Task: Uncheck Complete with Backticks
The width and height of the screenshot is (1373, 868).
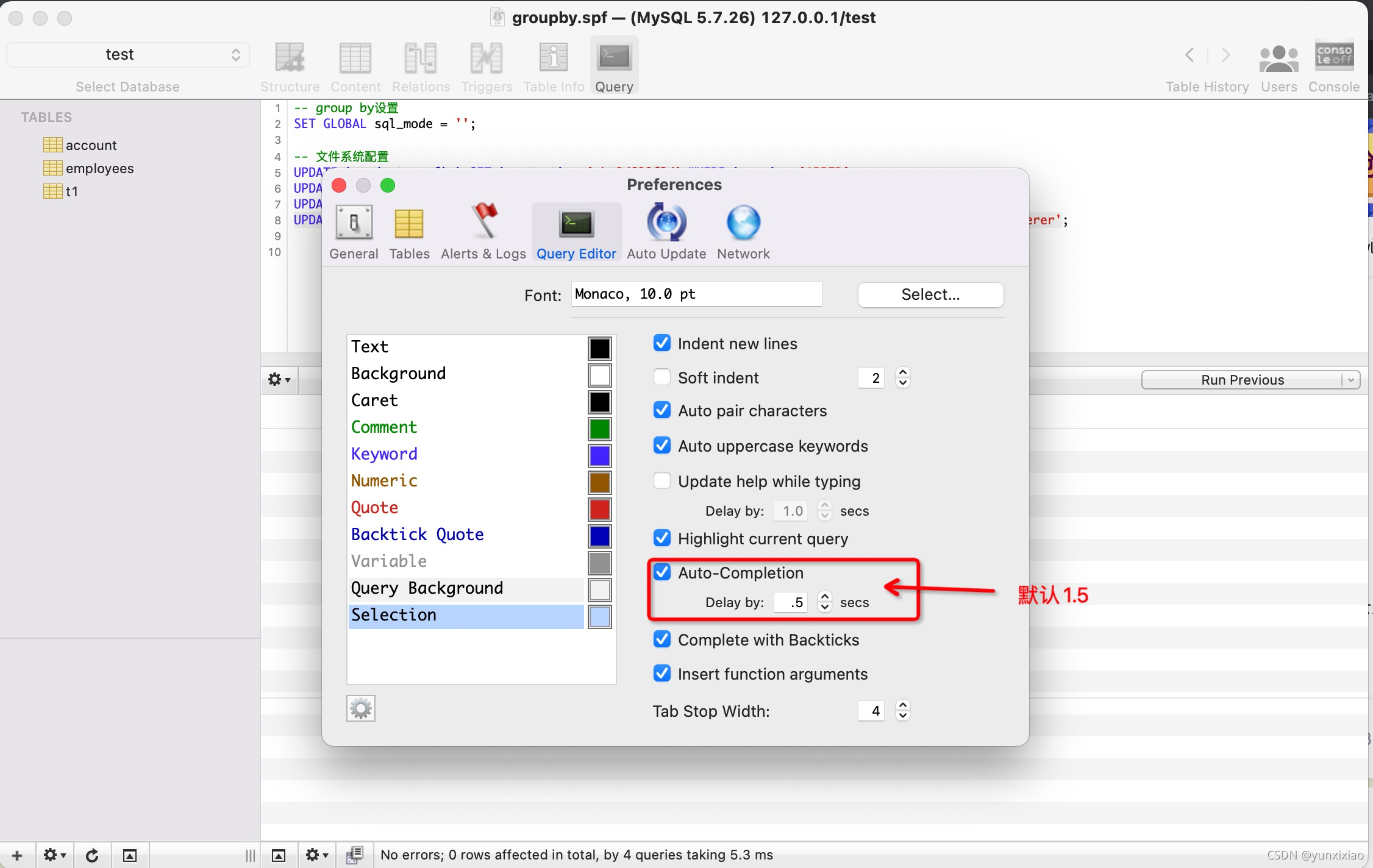Action: pyautogui.click(x=662, y=639)
